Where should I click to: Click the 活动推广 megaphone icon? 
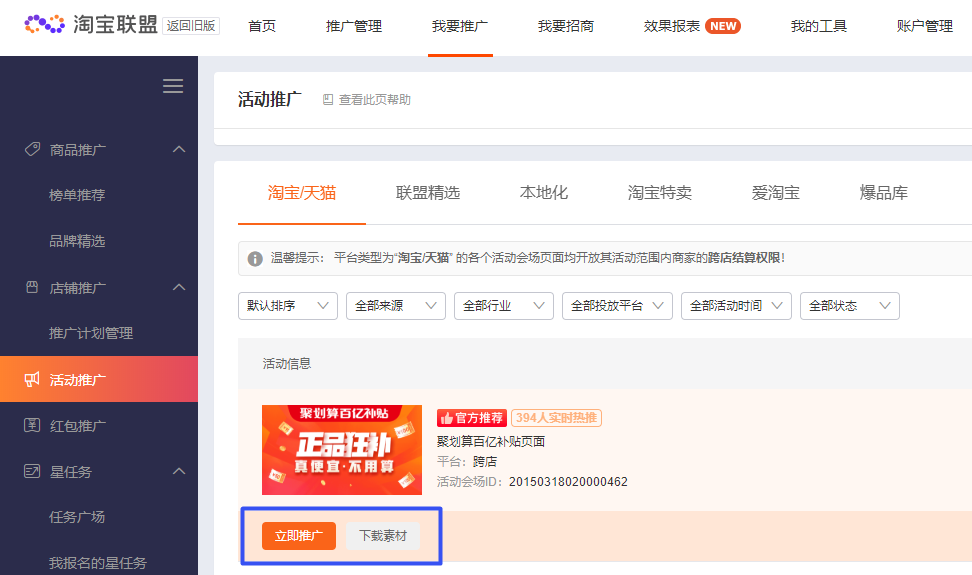[x=32, y=379]
